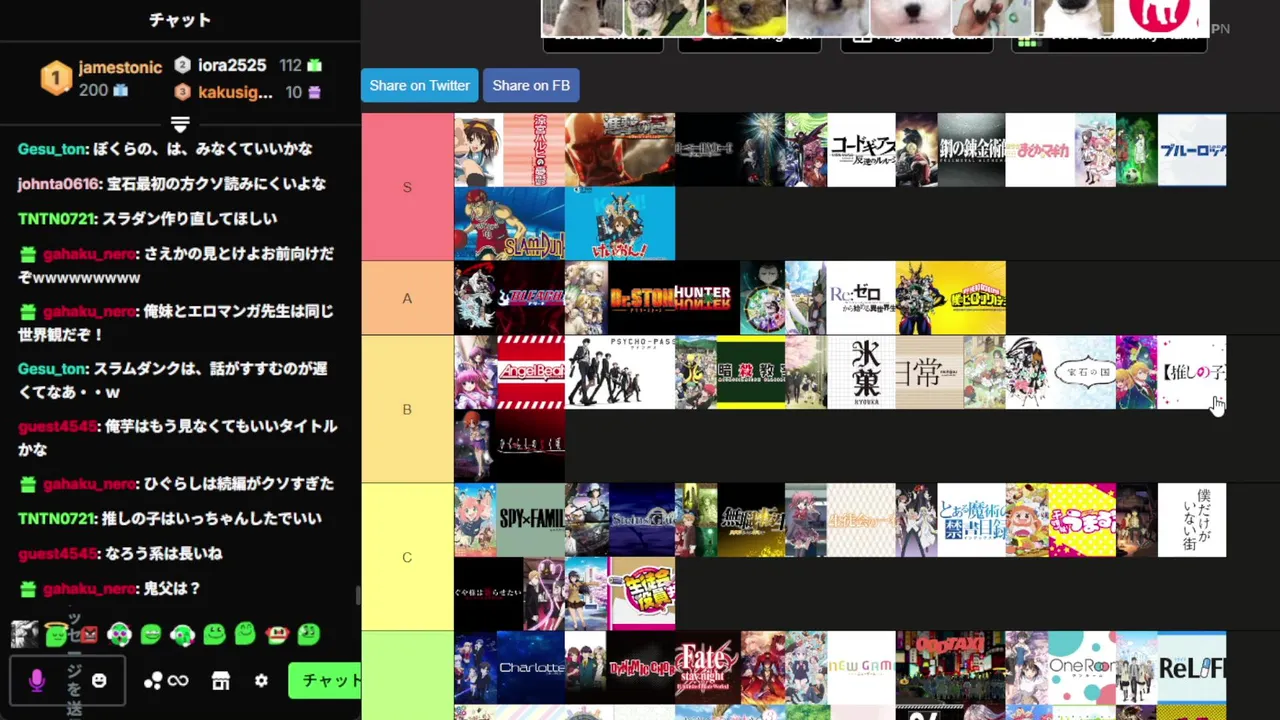Image resolution: width=1280 pixels, height=720 pixels.
Task: Click Gesu_ton on the スラムダンク message
Action: (52, 369)
